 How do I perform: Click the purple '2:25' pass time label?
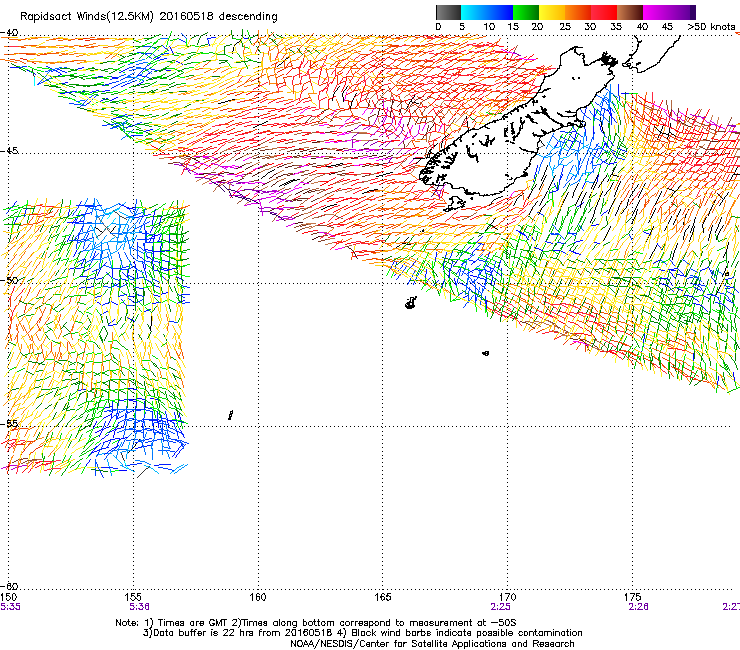point(501,607)
